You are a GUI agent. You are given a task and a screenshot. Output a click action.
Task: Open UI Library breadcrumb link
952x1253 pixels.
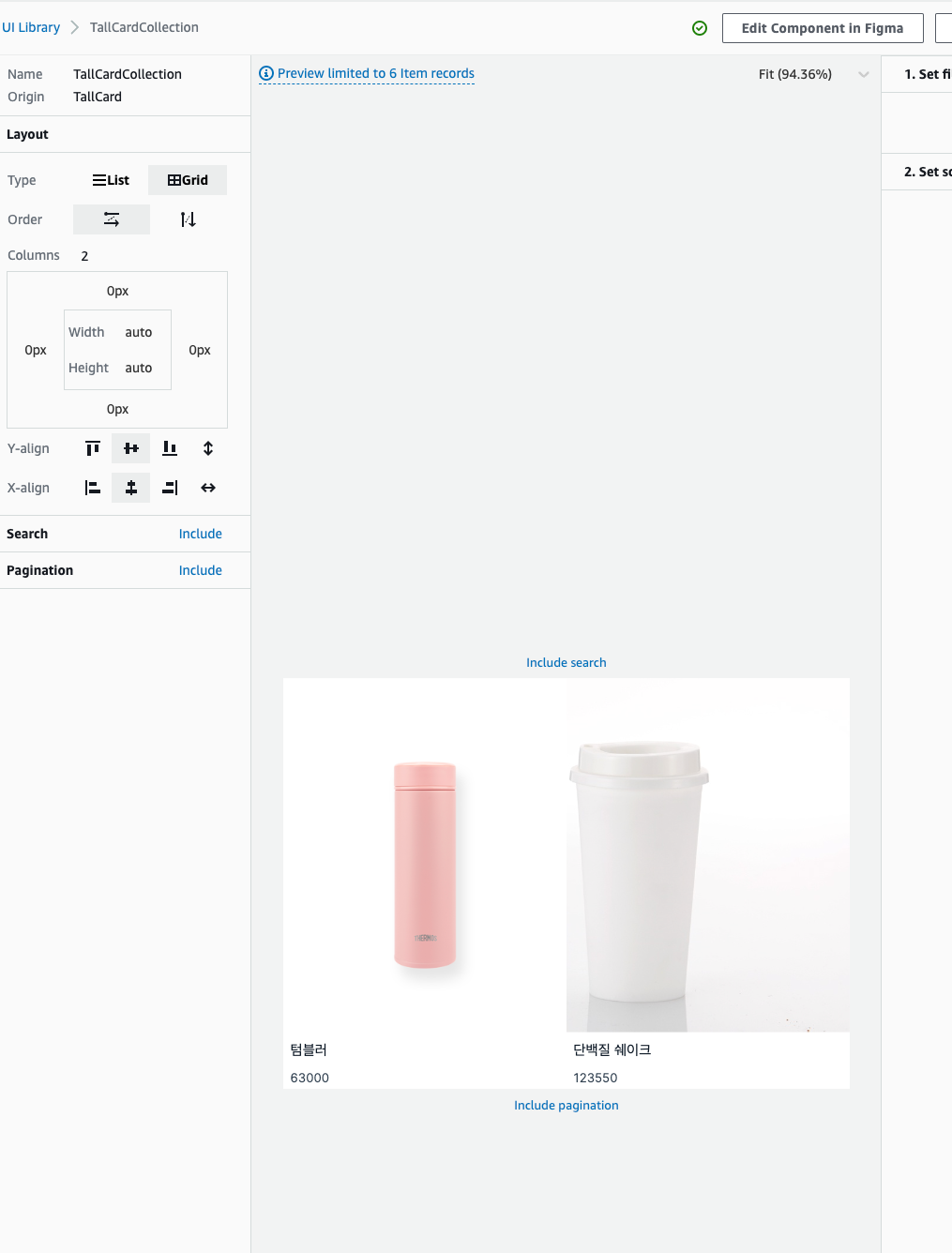pyautogui.click(x=31, y=27)
